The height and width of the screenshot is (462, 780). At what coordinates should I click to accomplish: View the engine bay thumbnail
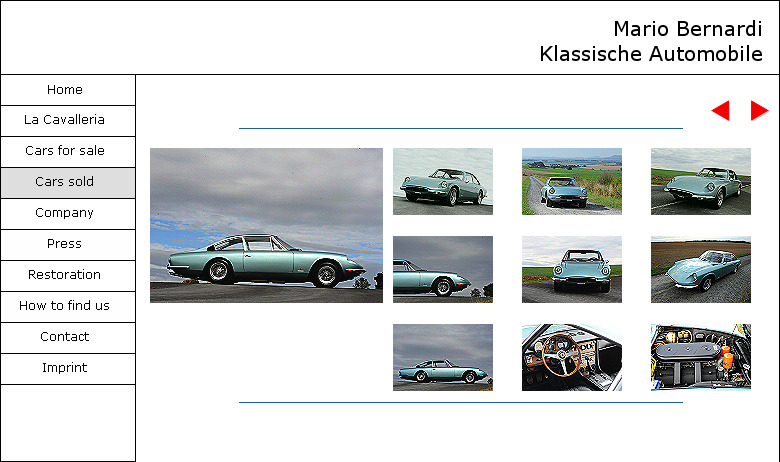(700, 357)
